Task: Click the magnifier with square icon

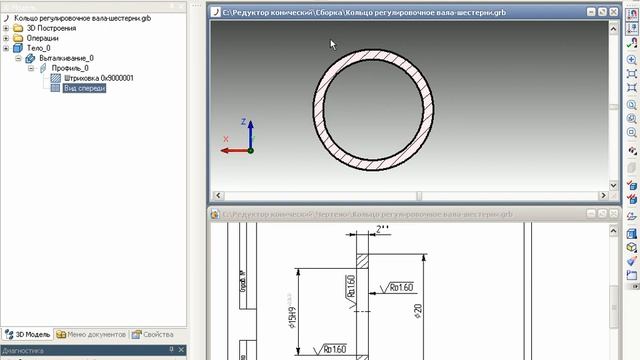Action: [632, 132]
